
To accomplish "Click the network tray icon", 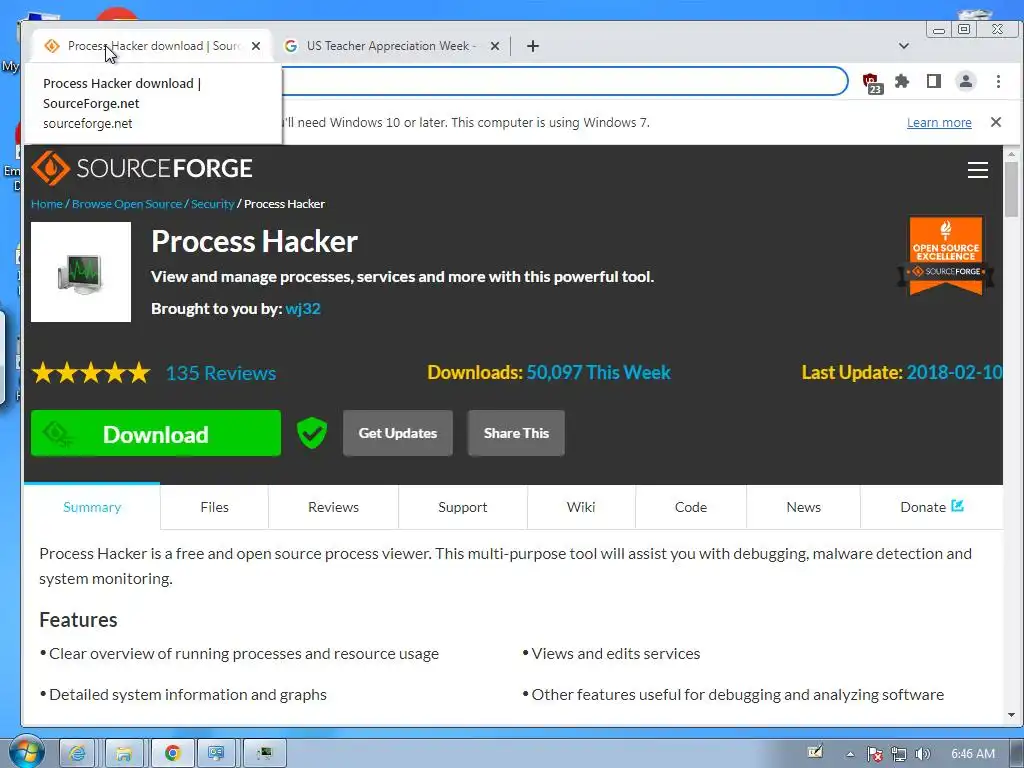I will [x=899, y=754].
